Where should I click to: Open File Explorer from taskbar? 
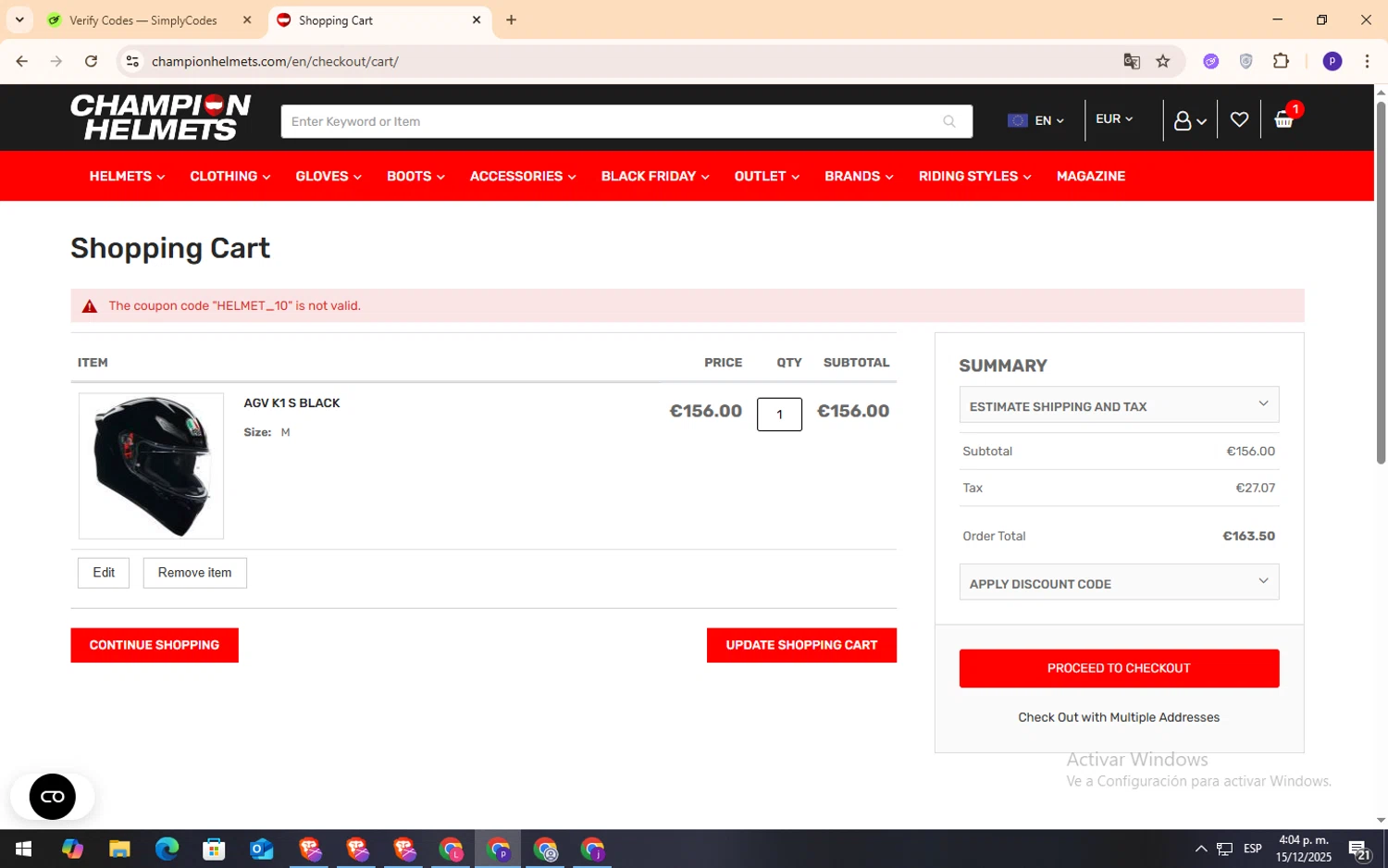119,849
